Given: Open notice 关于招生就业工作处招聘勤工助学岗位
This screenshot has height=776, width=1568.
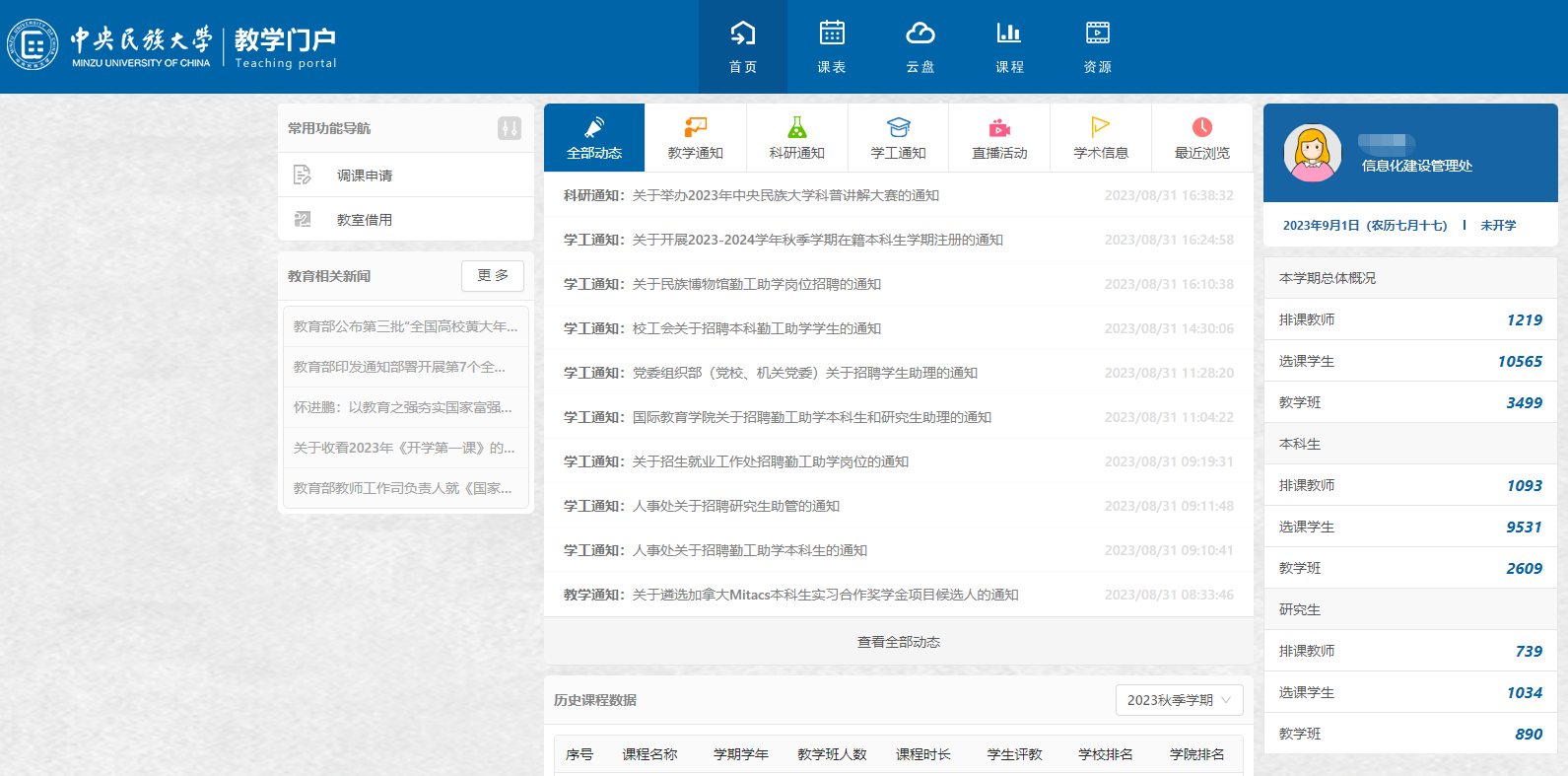Looking at the screenshot, I should [x=771, y=461].
